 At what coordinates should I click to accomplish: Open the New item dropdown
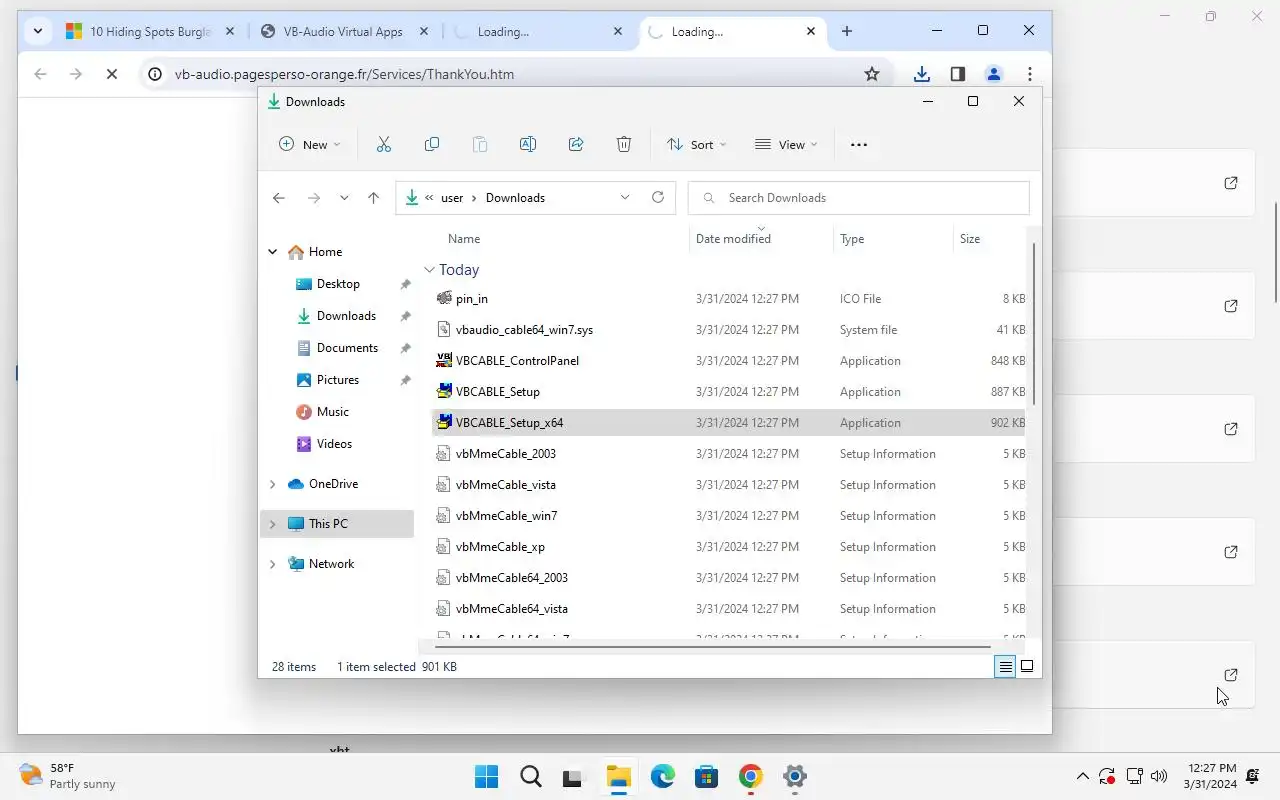310,144
